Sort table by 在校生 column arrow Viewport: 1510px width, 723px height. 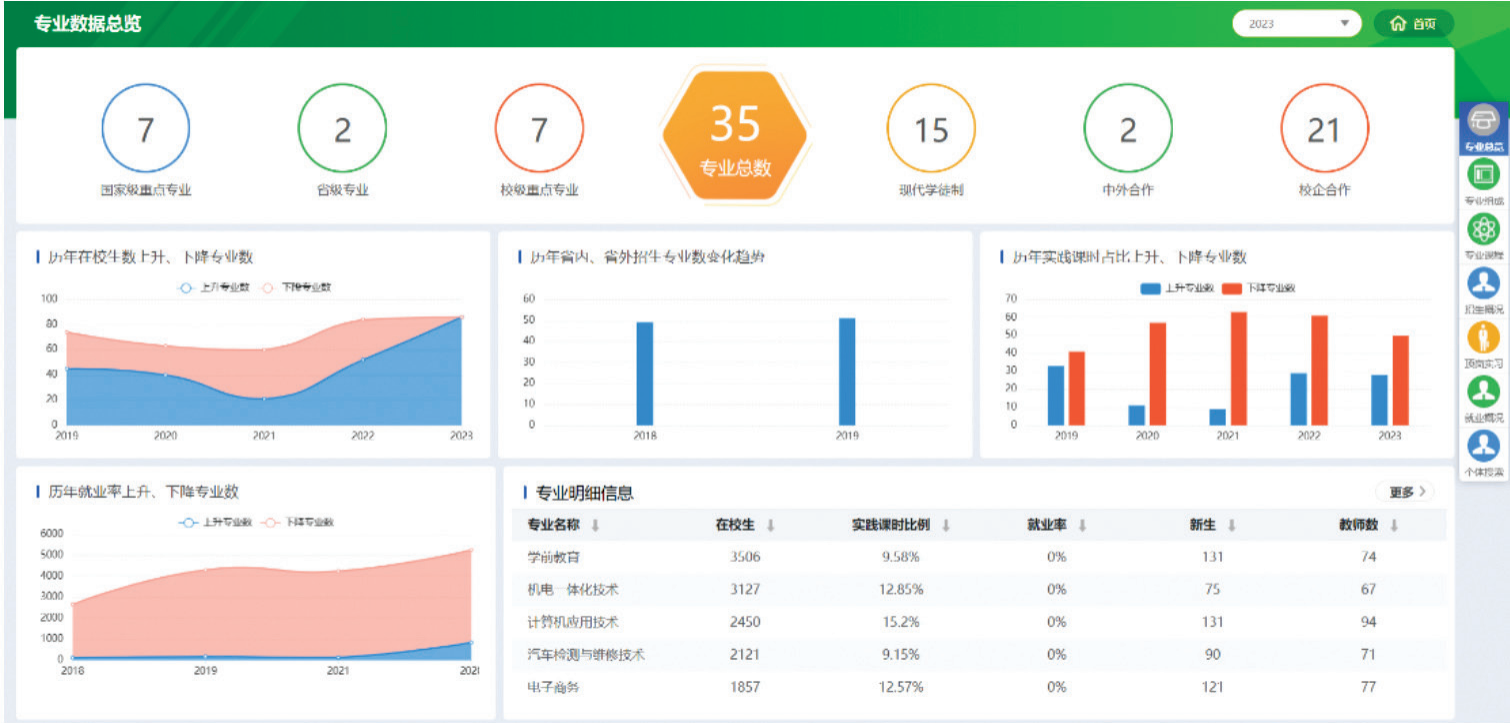770,525
